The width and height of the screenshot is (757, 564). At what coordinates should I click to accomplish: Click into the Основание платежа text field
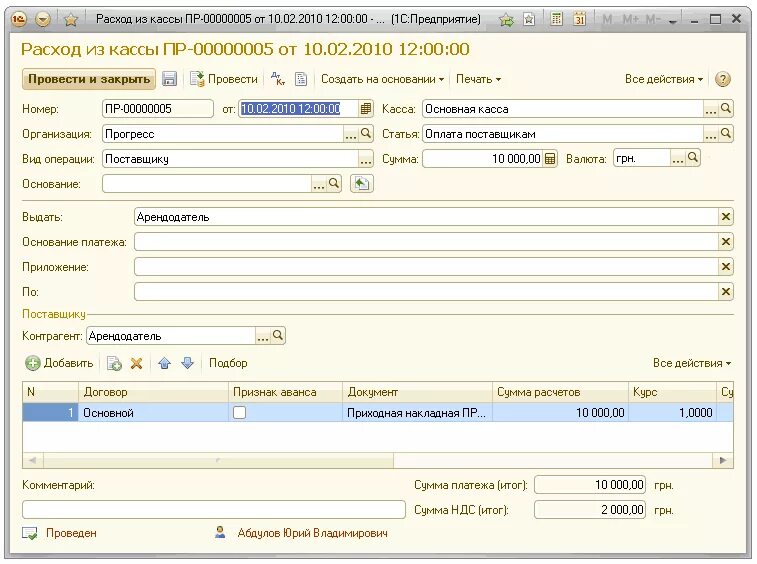point(426,242)
